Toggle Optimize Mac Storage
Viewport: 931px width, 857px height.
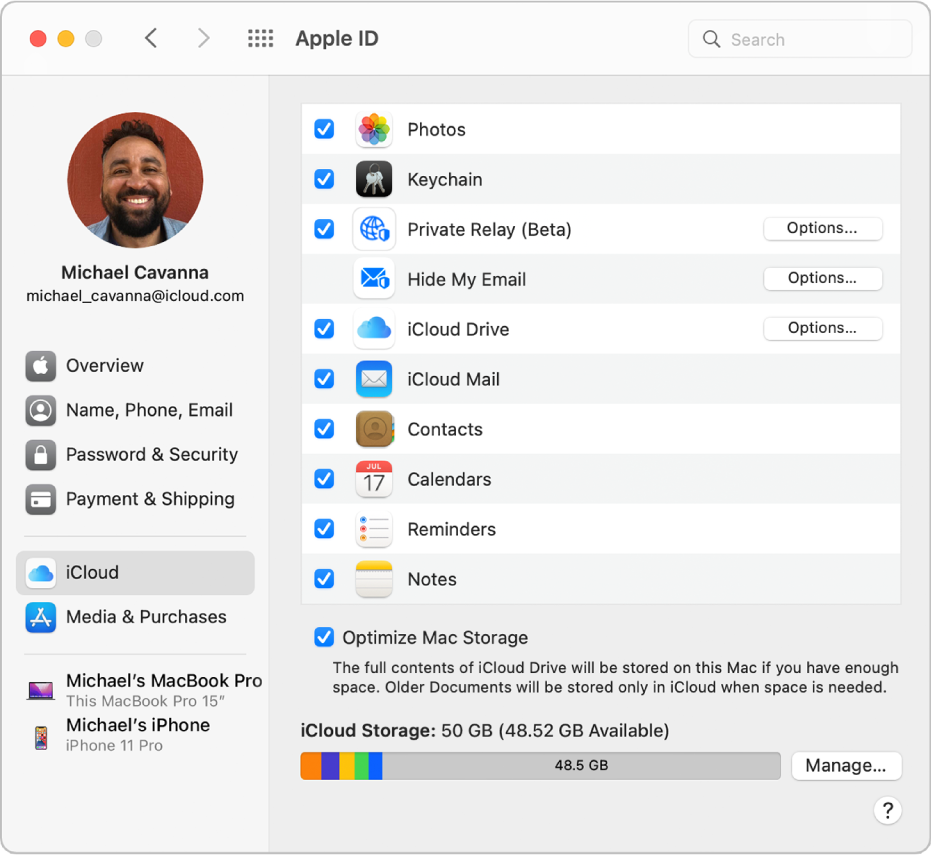(323, 637)
